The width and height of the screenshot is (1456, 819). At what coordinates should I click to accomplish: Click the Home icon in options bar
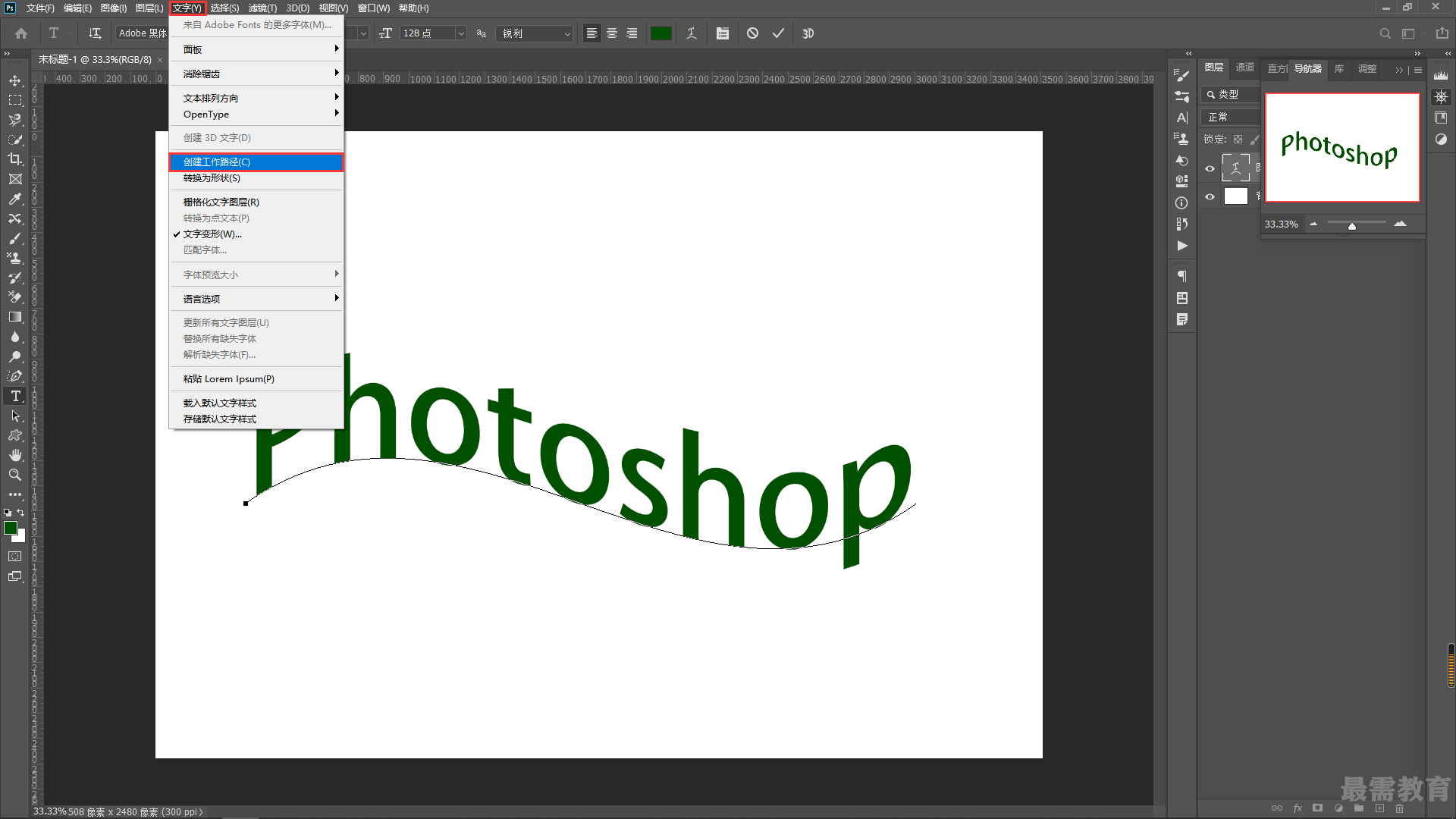(x=21, y=33)
